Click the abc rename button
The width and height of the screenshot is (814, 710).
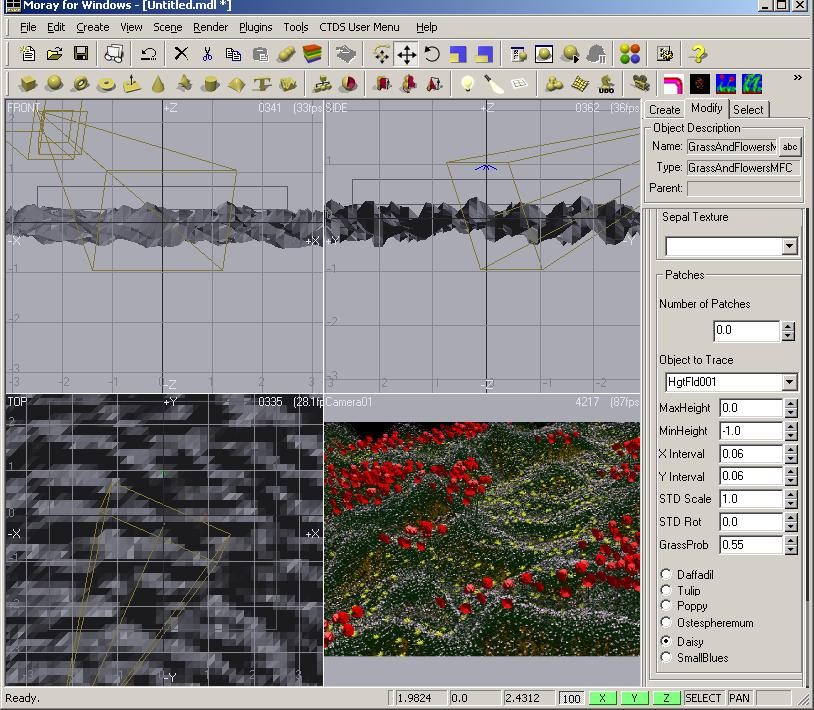pyautogui.click(x=790, y=147)
